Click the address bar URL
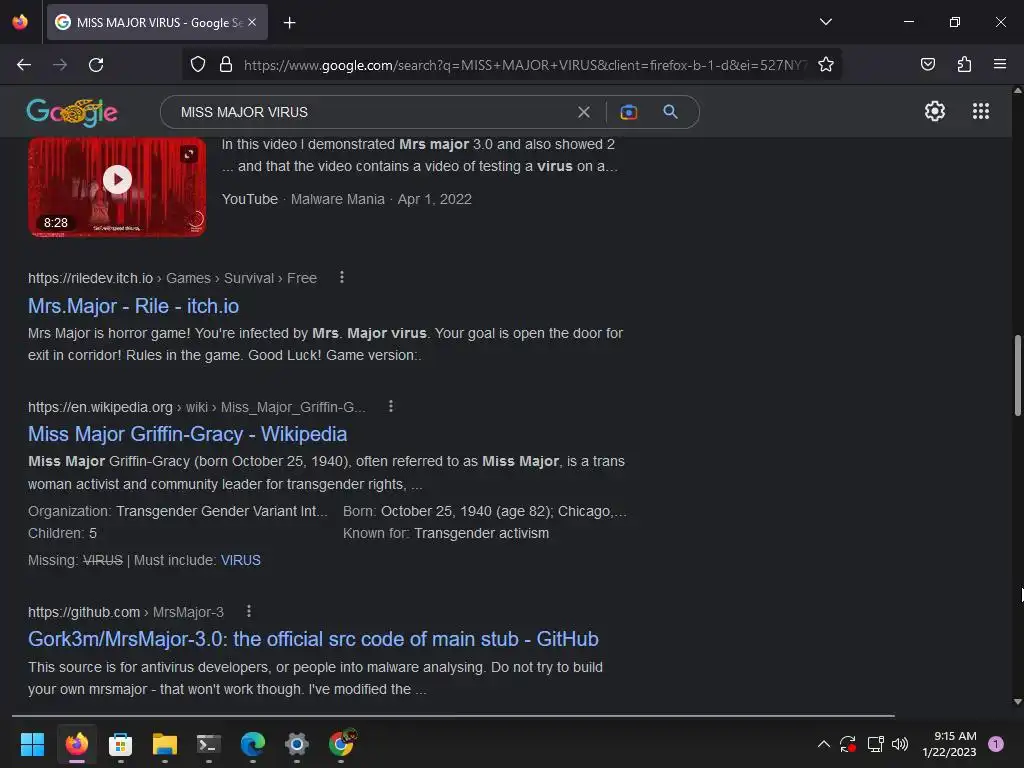This screenshot has height=768, width=1024. pyautogui.click(x=526, y=65)
